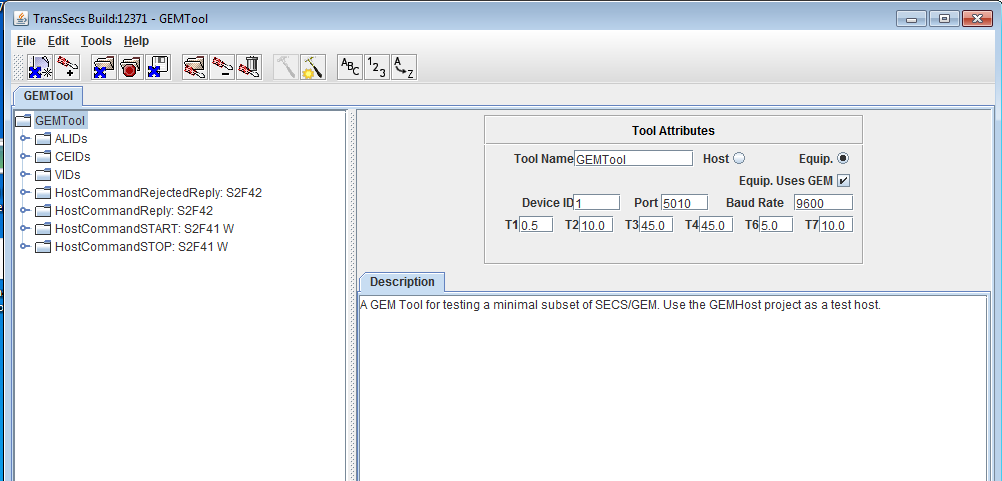The width and height of the screenshot is (1002, 481).
Task: Click the A to Z sort icon
Action: point(404,67)
